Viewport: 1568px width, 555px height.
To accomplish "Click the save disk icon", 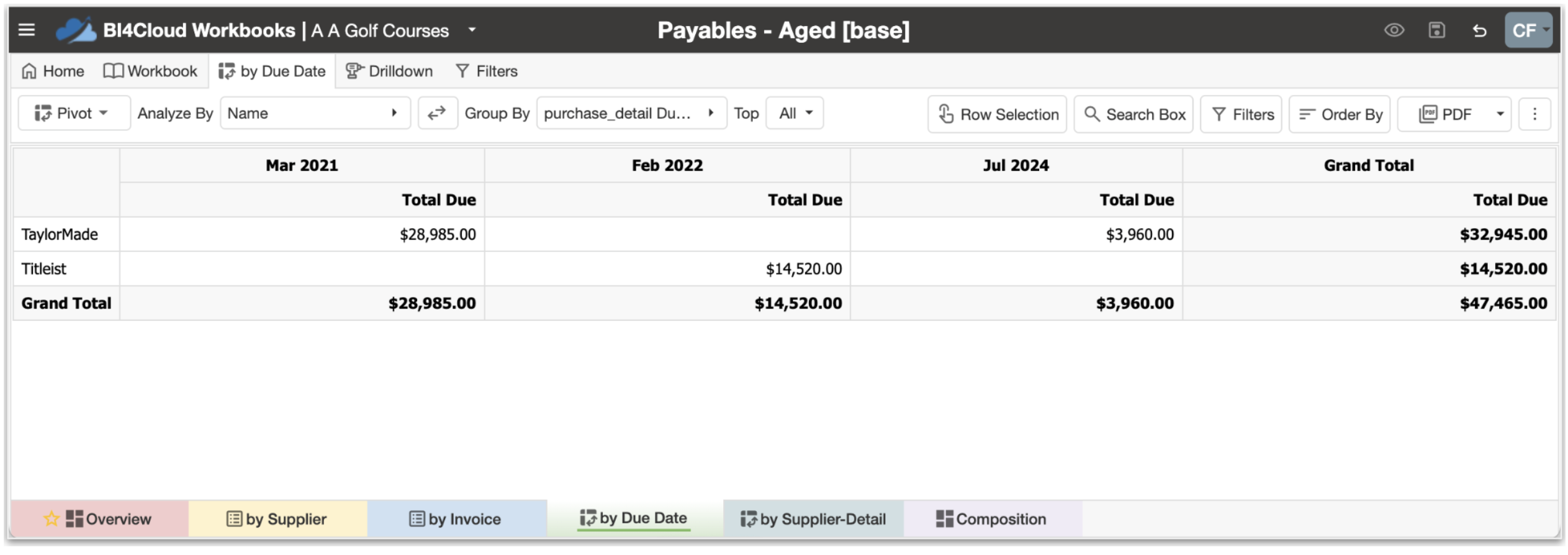I will (1437, 30).
